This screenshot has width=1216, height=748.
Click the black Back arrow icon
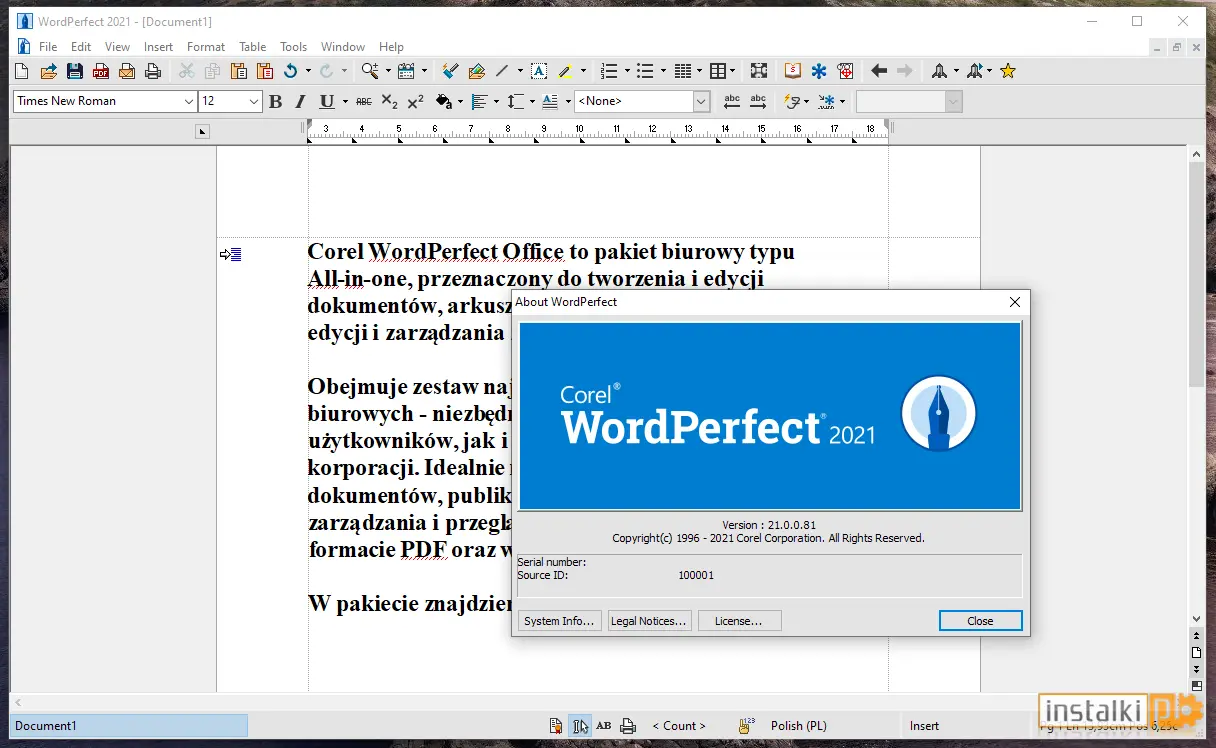[879, 71]
